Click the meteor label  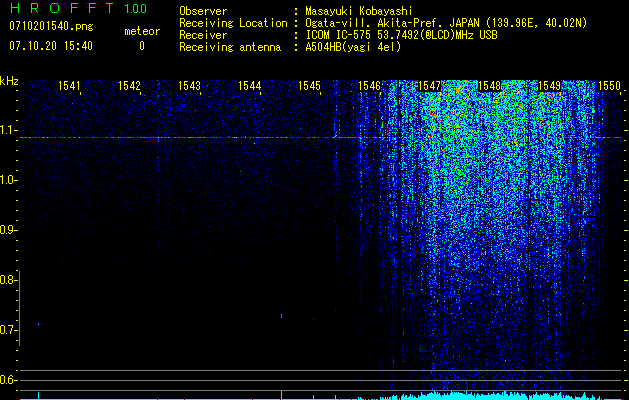142,31
